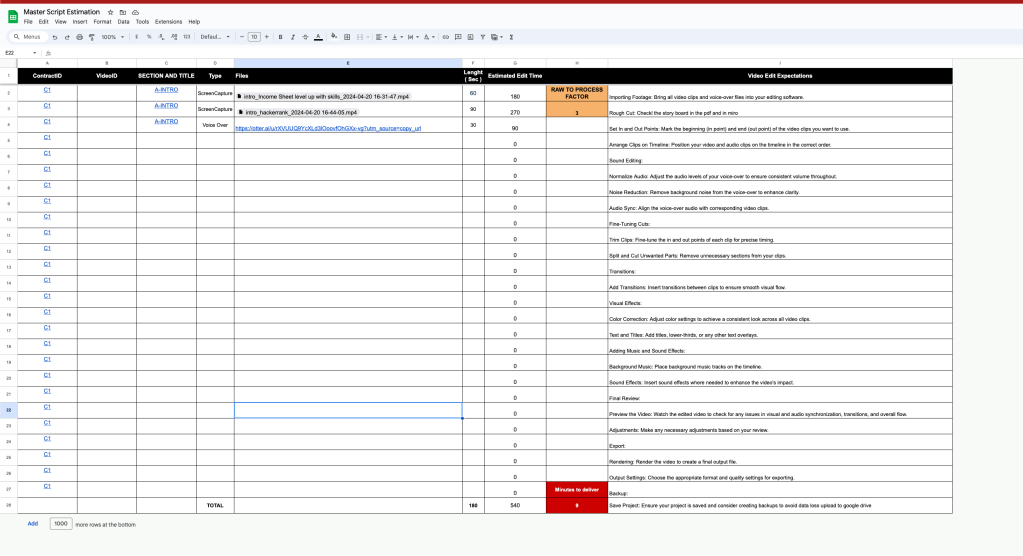Open the Format menu

coord(102,22)
